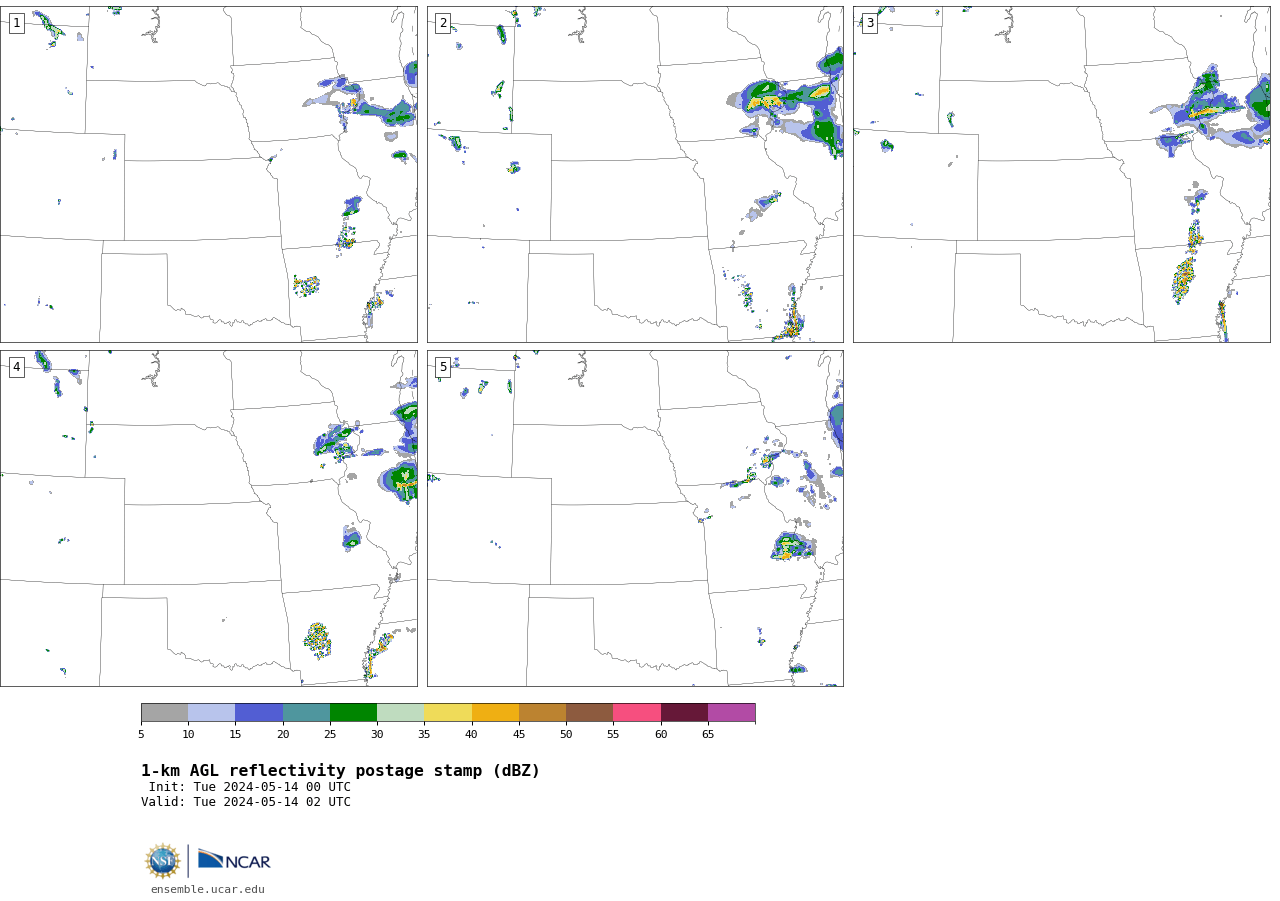Click the colorbar tick label 35
The height and width of the screenshot is (901, 1280).
point(424,734)
